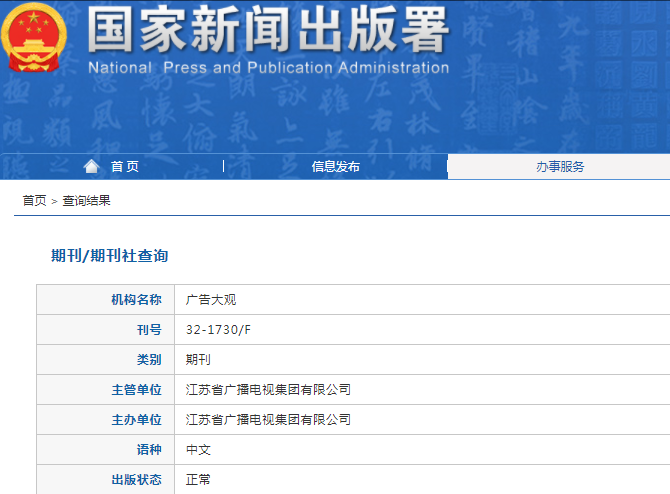Switch to the 办事服务 tab

(559, 167)
